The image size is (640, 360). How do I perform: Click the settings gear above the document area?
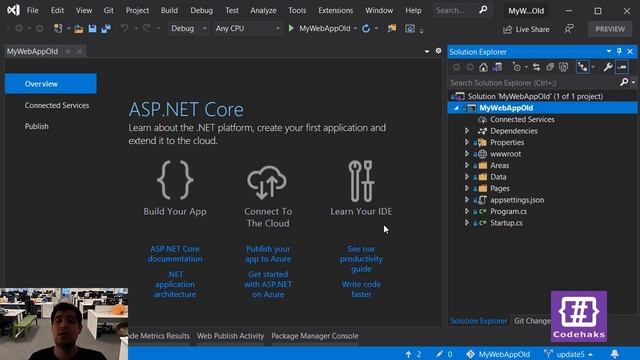click(x=438, y=51)
